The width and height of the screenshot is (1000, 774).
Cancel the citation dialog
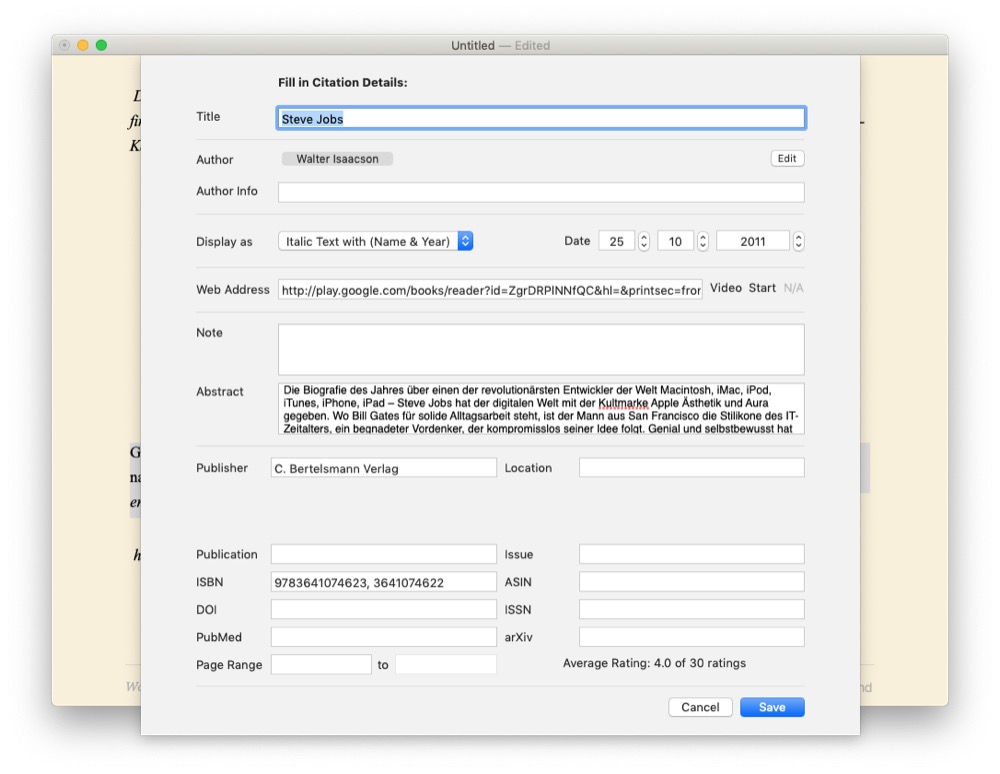point(700,707)
